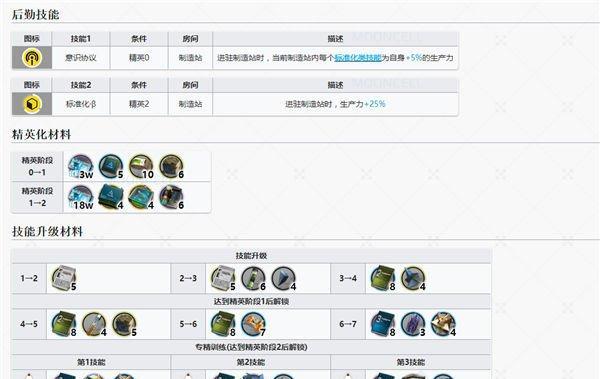Click the material with count 6 in 精英阶段 0→1
Viewport: 600px width, 379px height.
point(171,167)
